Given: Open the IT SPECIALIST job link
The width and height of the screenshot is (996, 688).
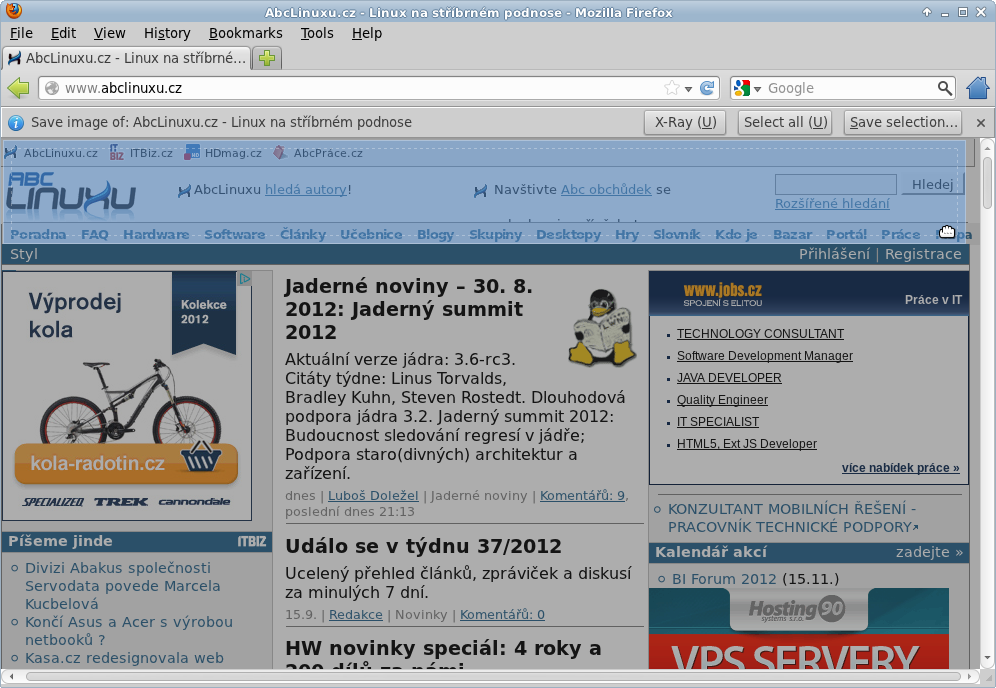Looking at the screenshot, I should point(718,422).
